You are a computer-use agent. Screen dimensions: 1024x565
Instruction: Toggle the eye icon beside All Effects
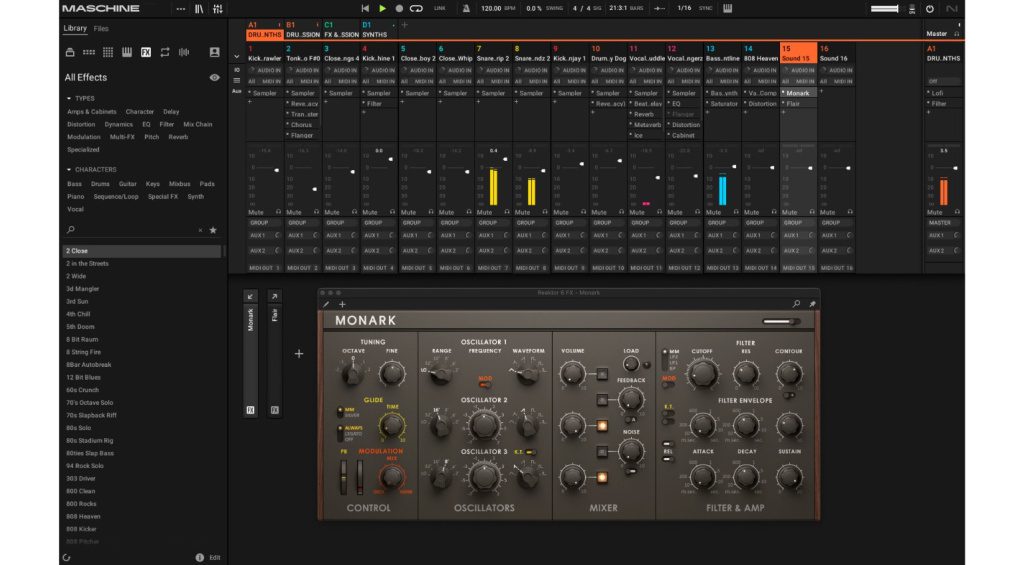(214, 77)
